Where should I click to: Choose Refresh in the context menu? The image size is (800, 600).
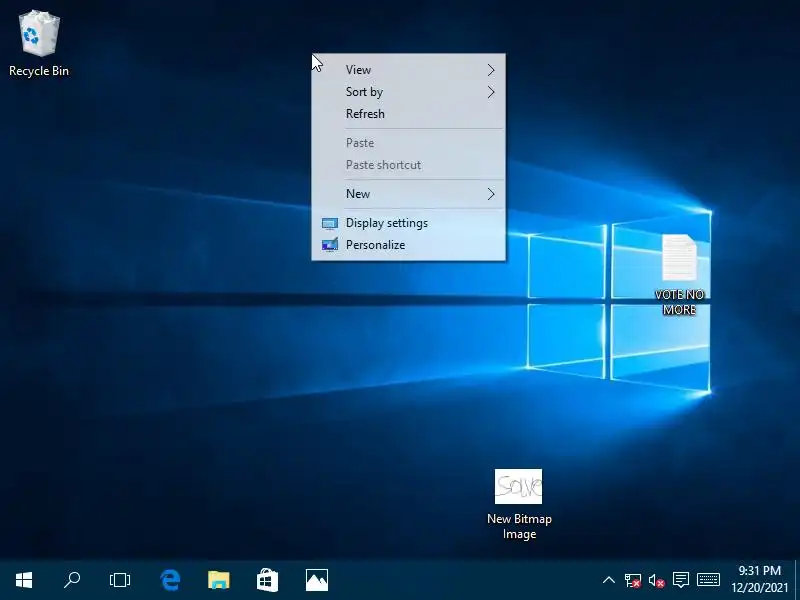click(x=409, y=114)
